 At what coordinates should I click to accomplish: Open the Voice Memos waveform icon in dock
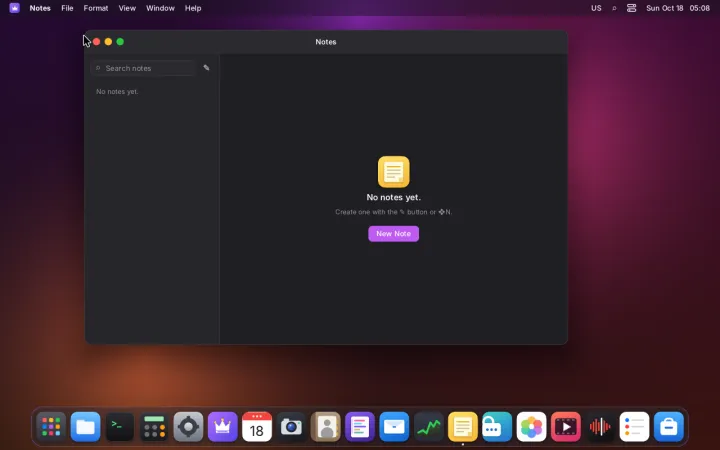click(600, 427)
